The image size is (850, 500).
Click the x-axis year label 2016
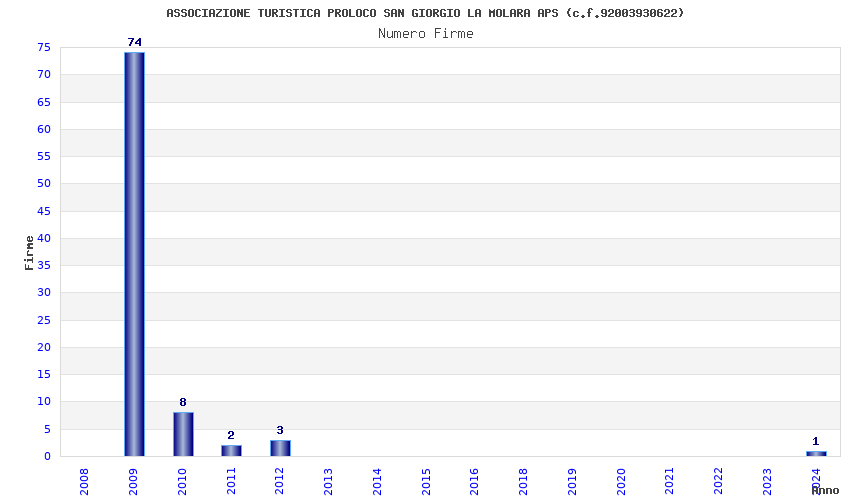(x=474, y=482)
